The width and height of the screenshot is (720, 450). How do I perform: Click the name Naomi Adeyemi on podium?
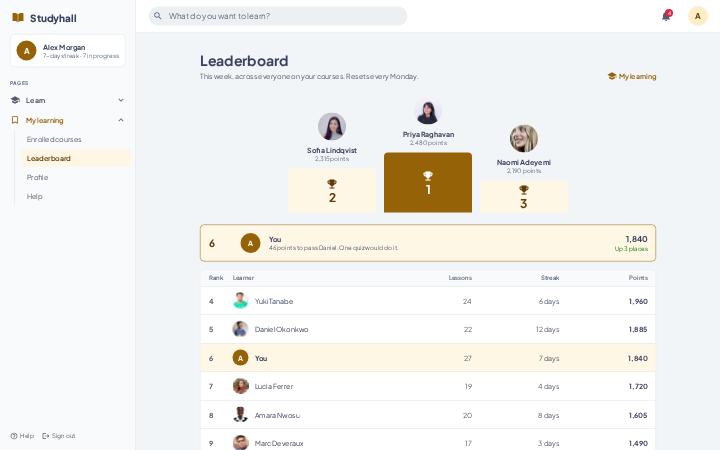(523, 163)
